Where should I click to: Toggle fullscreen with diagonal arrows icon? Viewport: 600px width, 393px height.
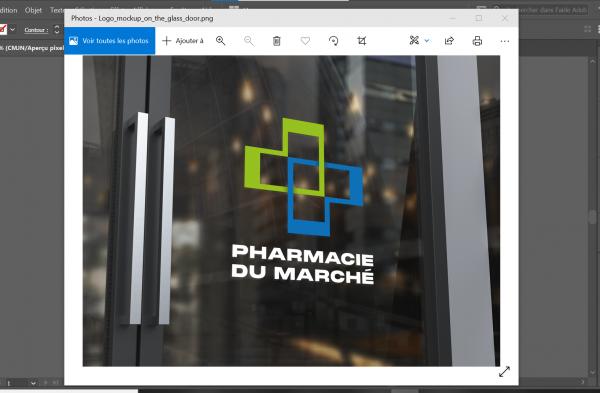[x=504, y=371]
